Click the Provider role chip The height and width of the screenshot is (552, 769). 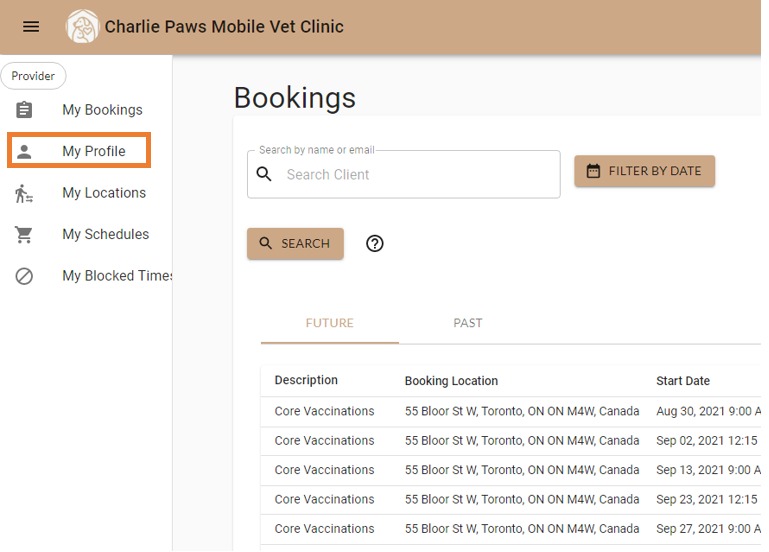[33, 76]
